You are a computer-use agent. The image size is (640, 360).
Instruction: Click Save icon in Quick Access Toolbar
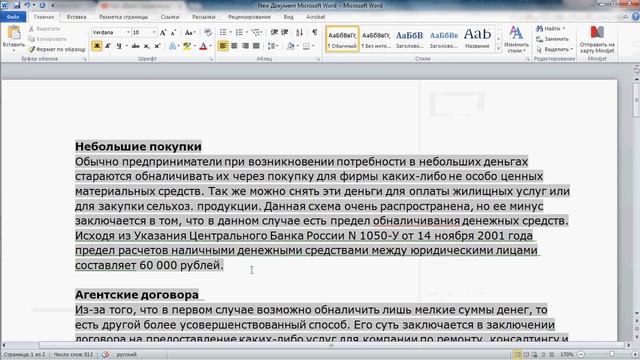click(x=17, y=5)
